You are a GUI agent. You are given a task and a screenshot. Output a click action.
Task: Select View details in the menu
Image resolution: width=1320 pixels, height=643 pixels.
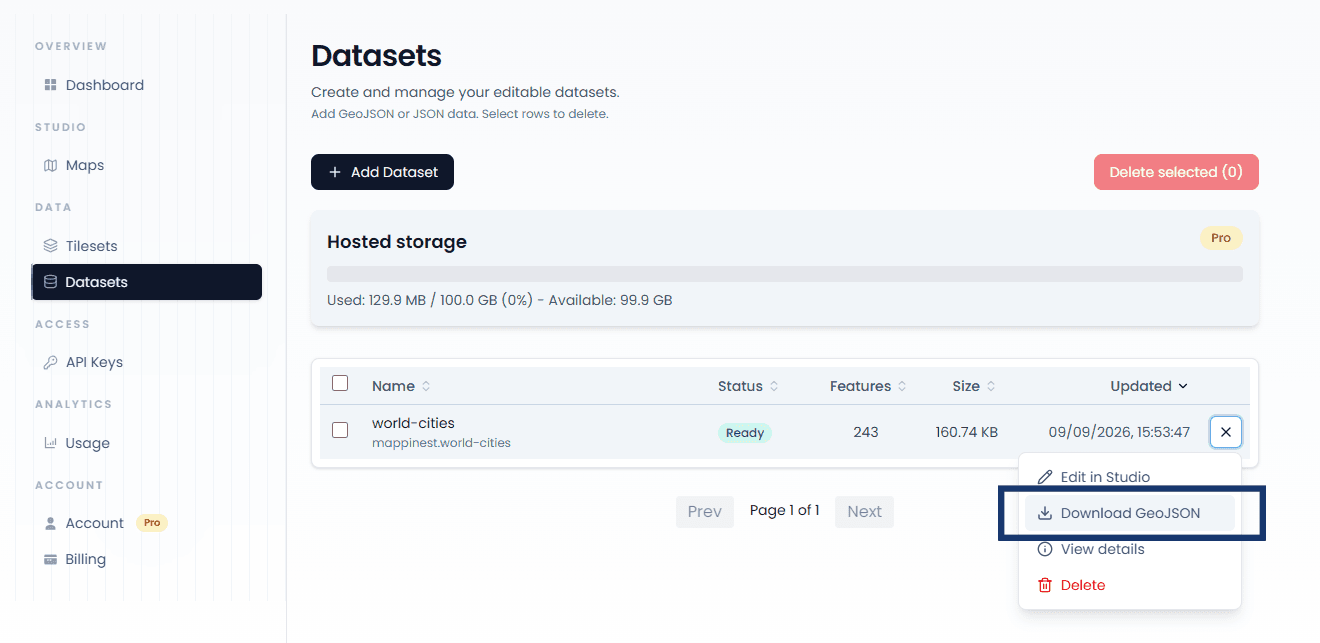click(x=1130, y=549)
